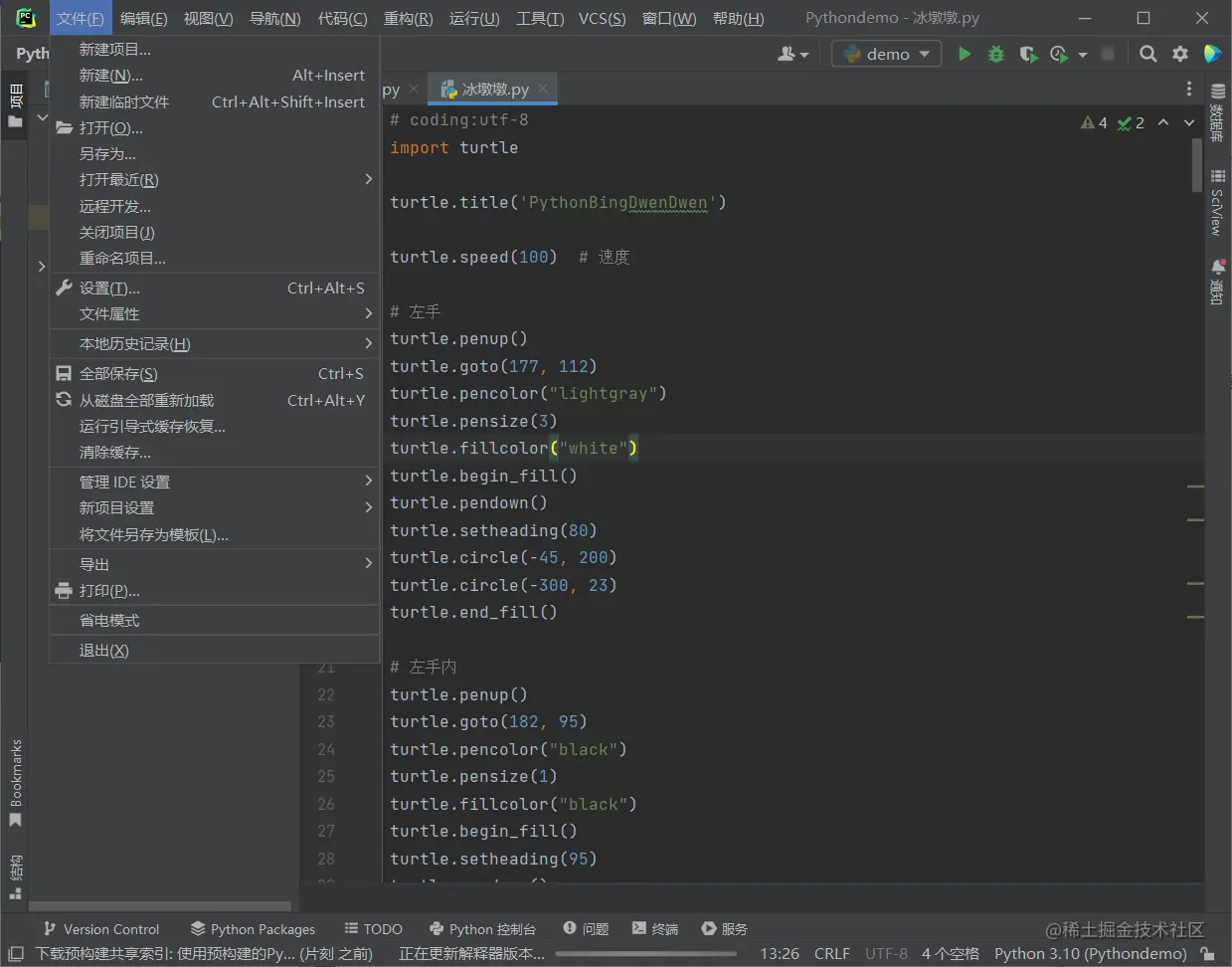The height and width of the screenshot is (967, 1232).
Task: Open the Python Packages tool tab
Action: coord(253,928)
